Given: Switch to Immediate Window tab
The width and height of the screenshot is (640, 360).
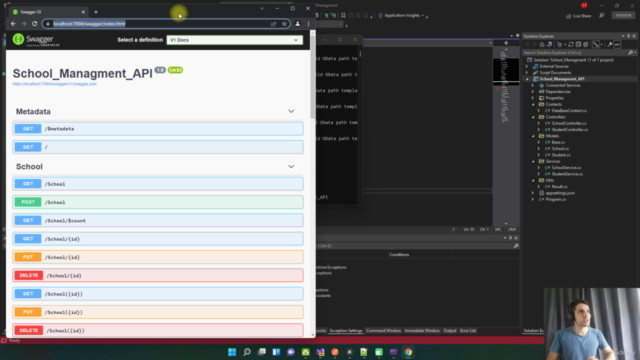Looking at the screenshot, I should click(x=422, y=331).
